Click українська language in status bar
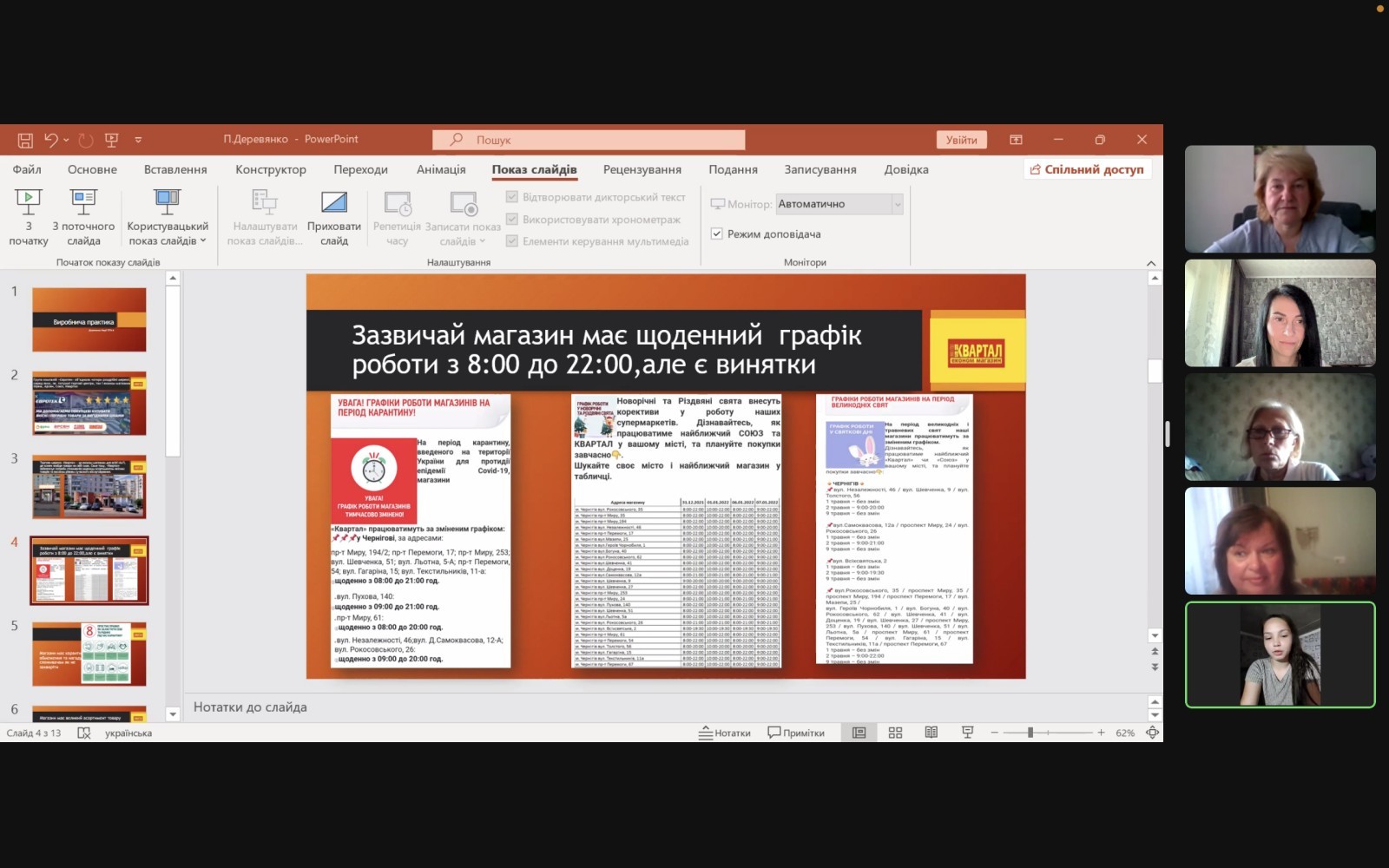 [x=128, y=733]
